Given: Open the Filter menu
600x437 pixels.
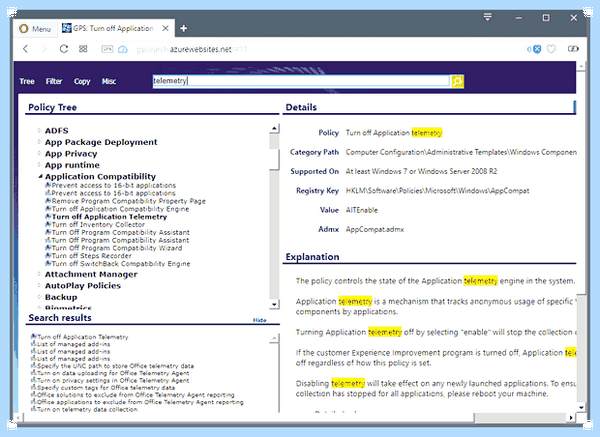Looking at the screenshot, I should click(x=54, y=81).
